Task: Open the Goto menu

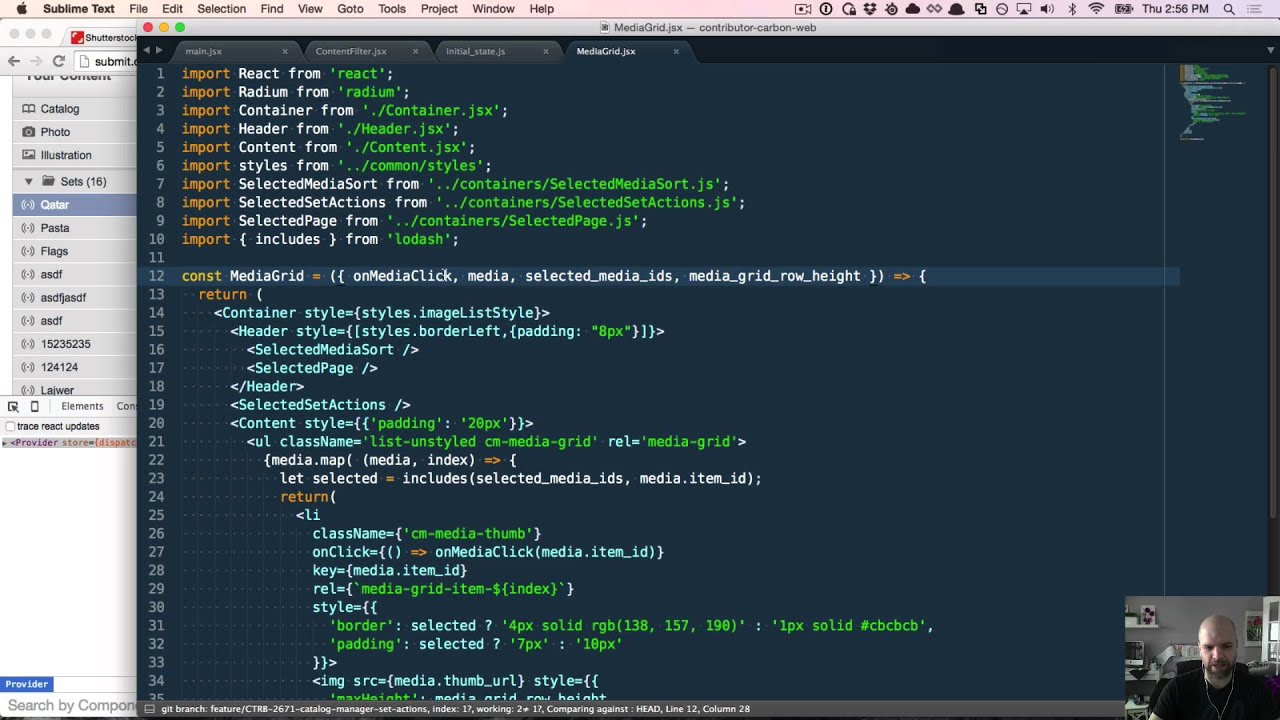Action: [350, 9]
